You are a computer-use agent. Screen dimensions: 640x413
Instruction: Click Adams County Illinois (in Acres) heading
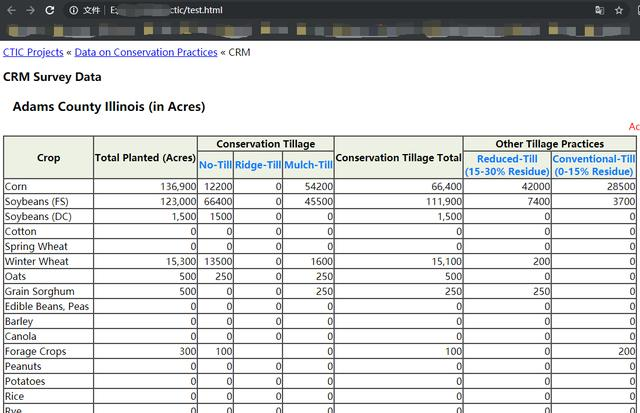(x=109, y=107)
